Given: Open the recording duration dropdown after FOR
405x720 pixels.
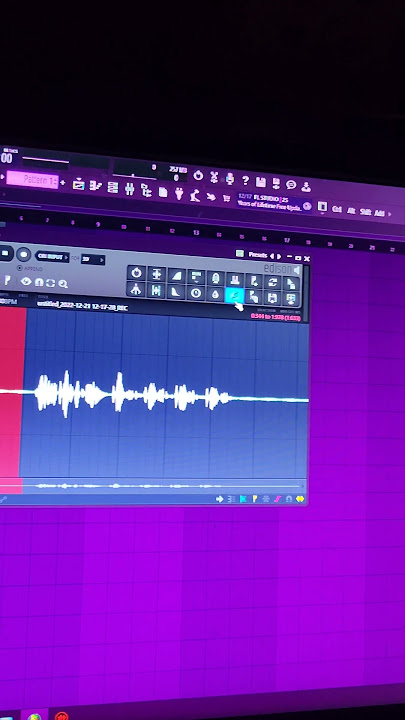Looking at the screenshot, I should click(93, 259).
